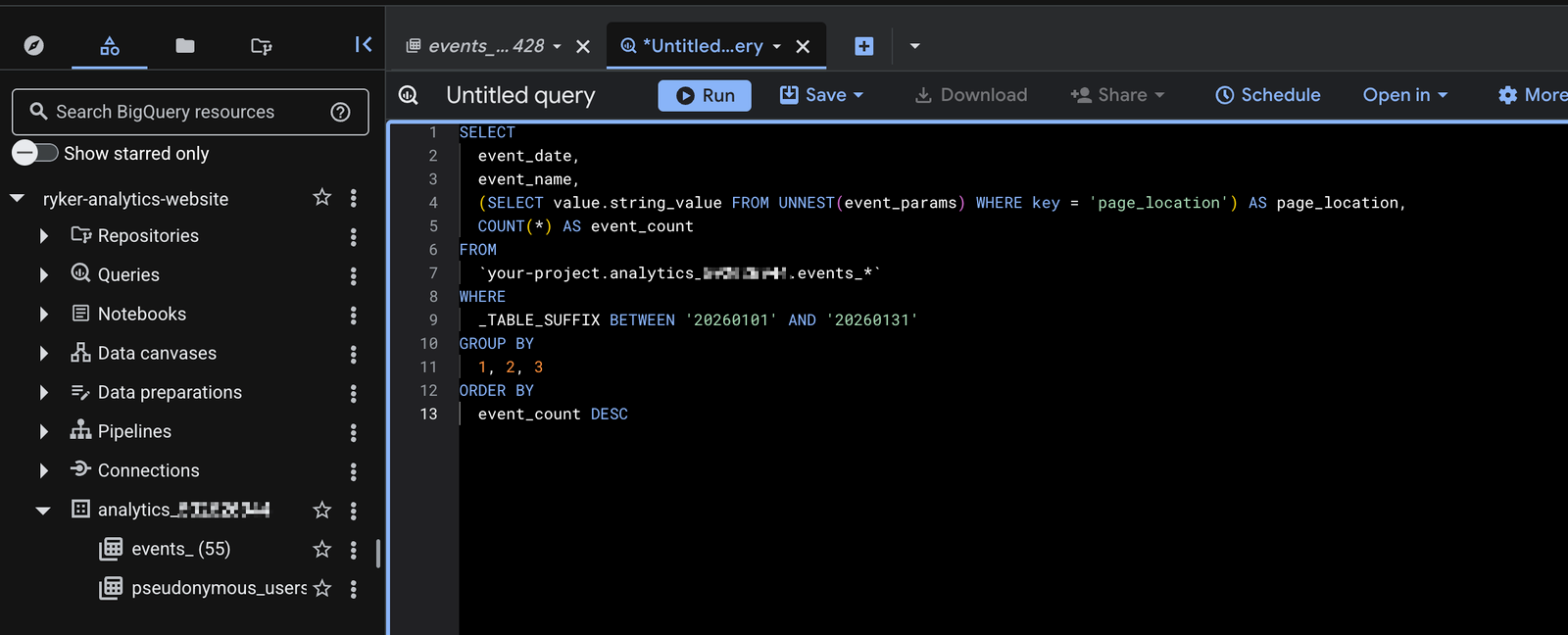This screenshot has height=635, width=1568.
Task: Click the Notebooks tree item
Action: click(142, 315)
